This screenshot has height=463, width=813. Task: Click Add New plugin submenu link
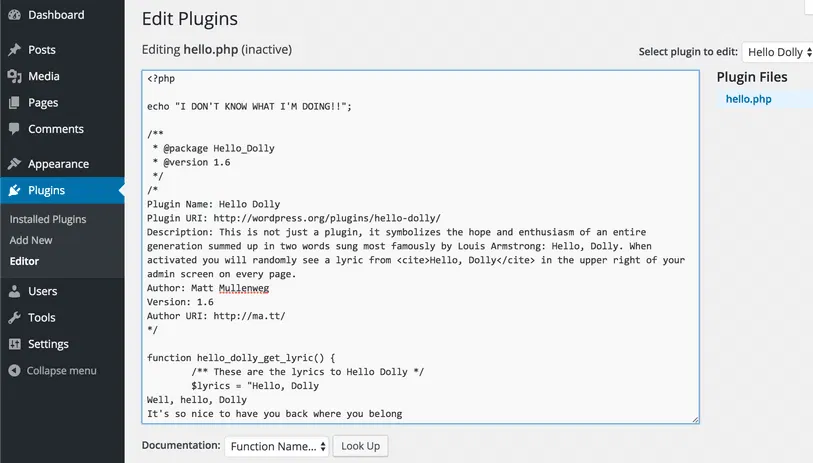(x=31, y=240)
